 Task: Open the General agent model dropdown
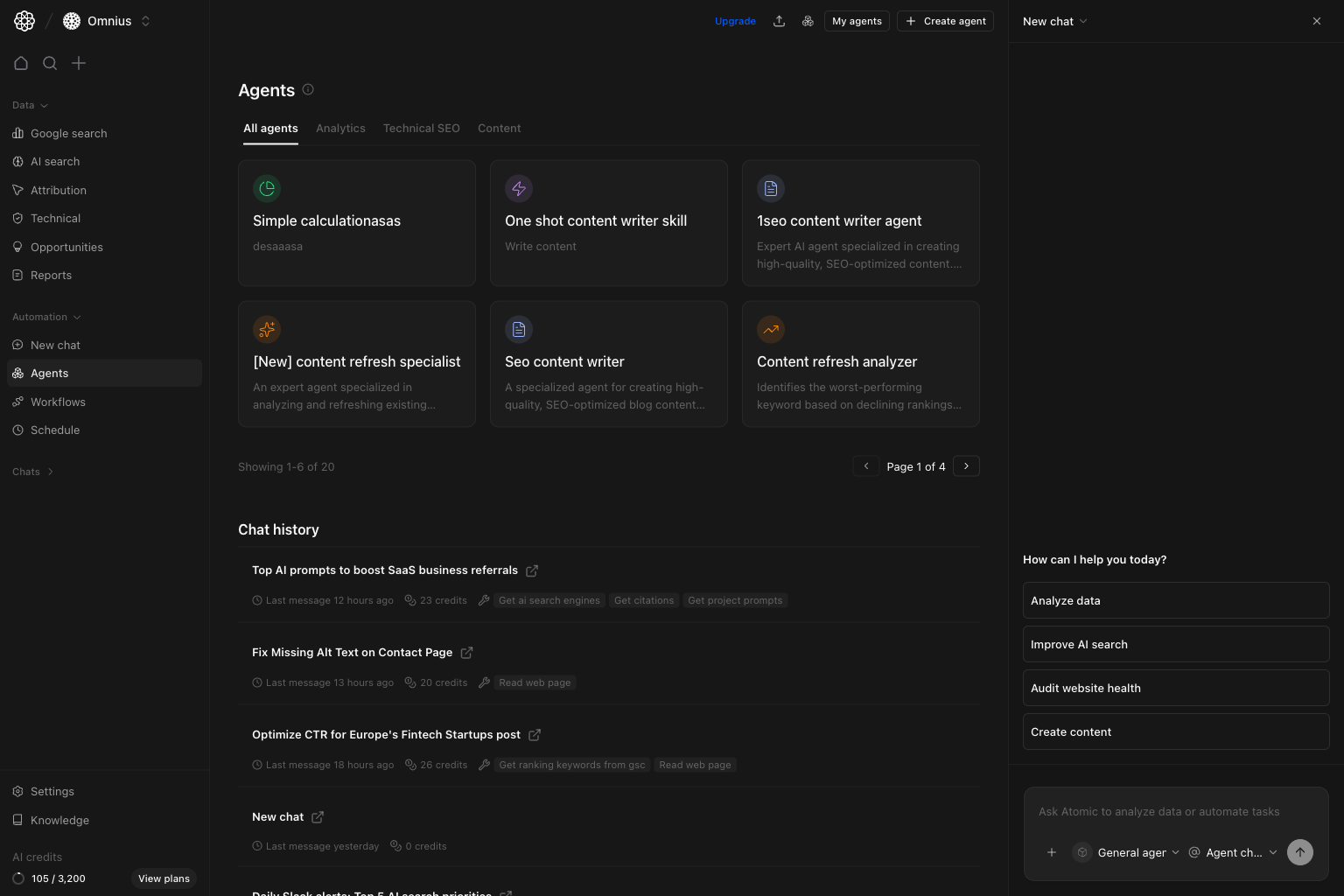tap(1127, 851)
